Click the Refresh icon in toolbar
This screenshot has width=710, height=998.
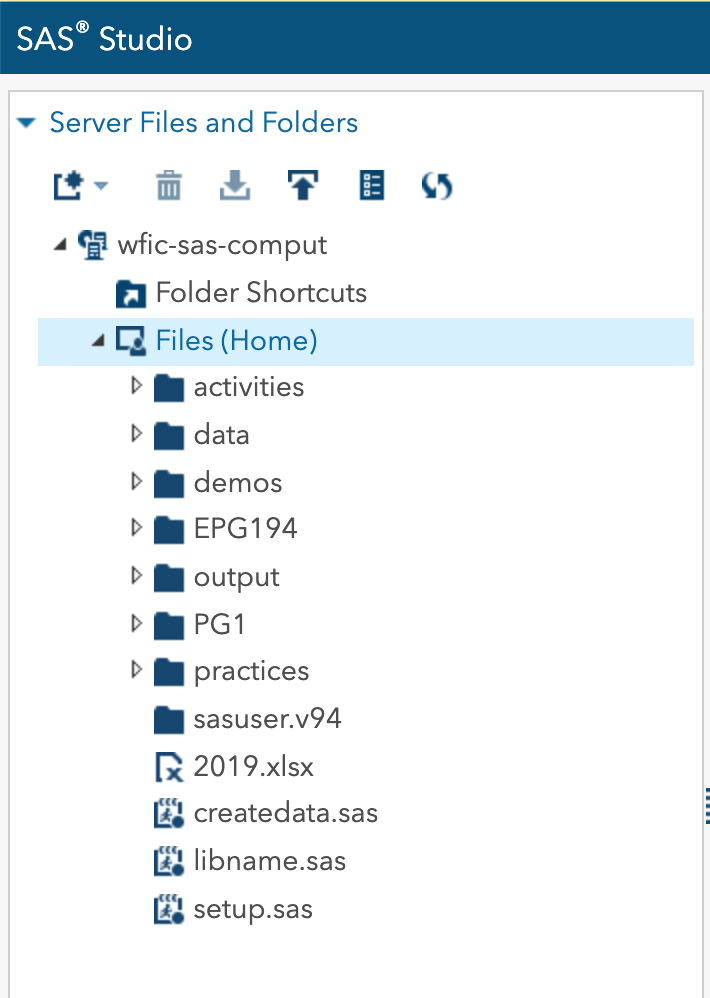(x=437, y=186)
